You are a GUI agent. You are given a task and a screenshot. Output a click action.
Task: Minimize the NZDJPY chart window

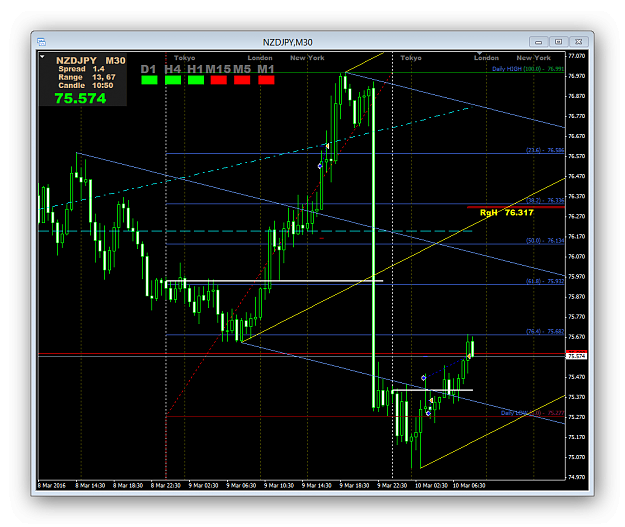tap(539, 42)
